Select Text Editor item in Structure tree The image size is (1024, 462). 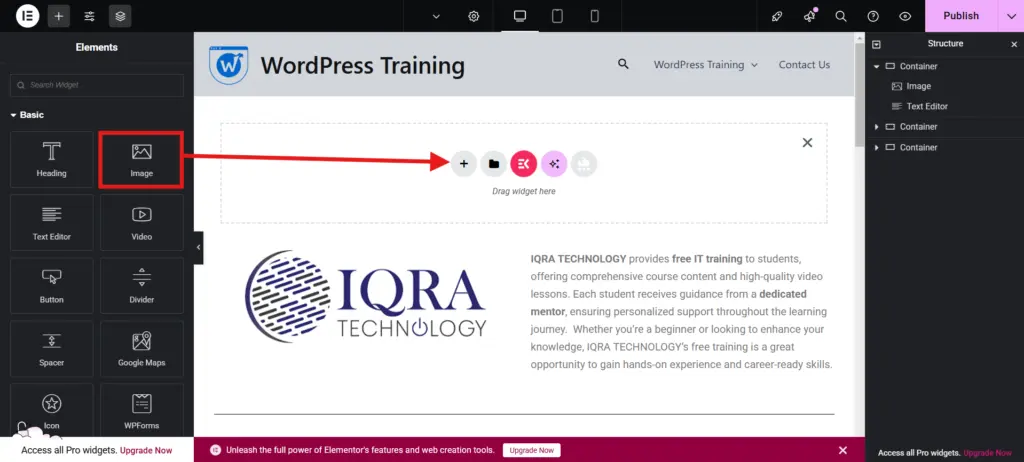[x=927, y=107]
